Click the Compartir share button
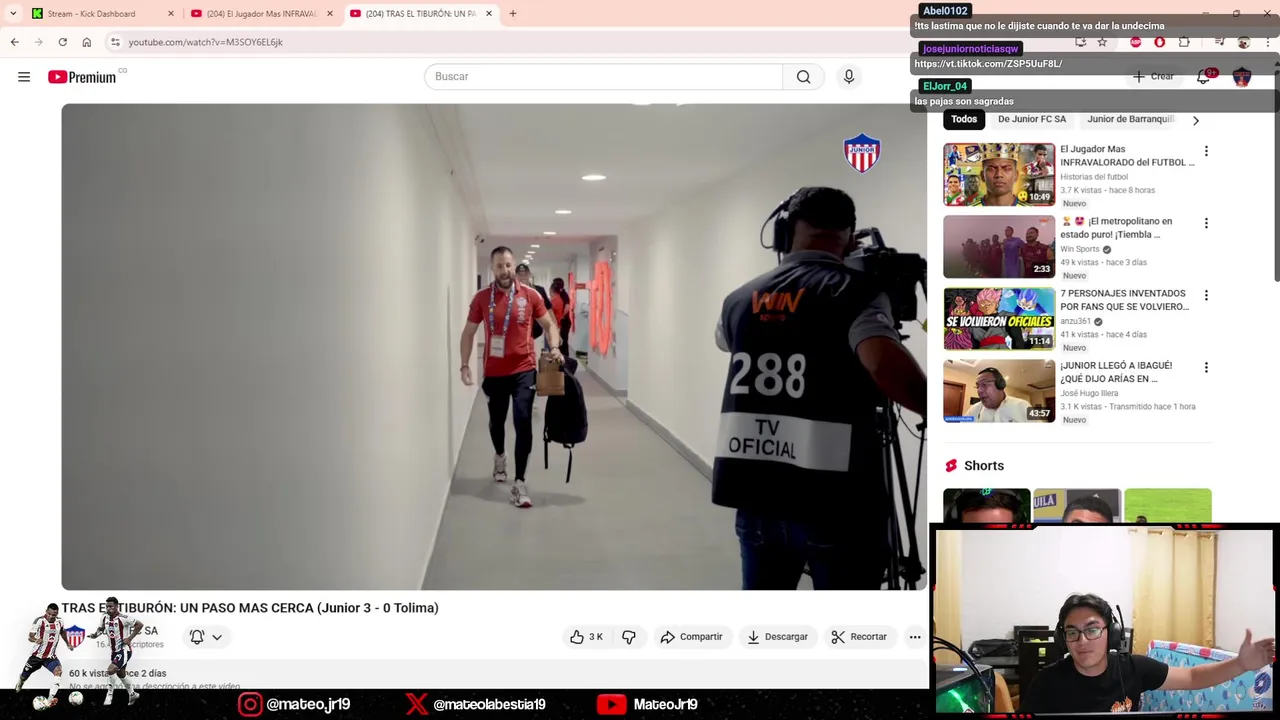This screenshot has width=1280, height=720. [691, 637]
